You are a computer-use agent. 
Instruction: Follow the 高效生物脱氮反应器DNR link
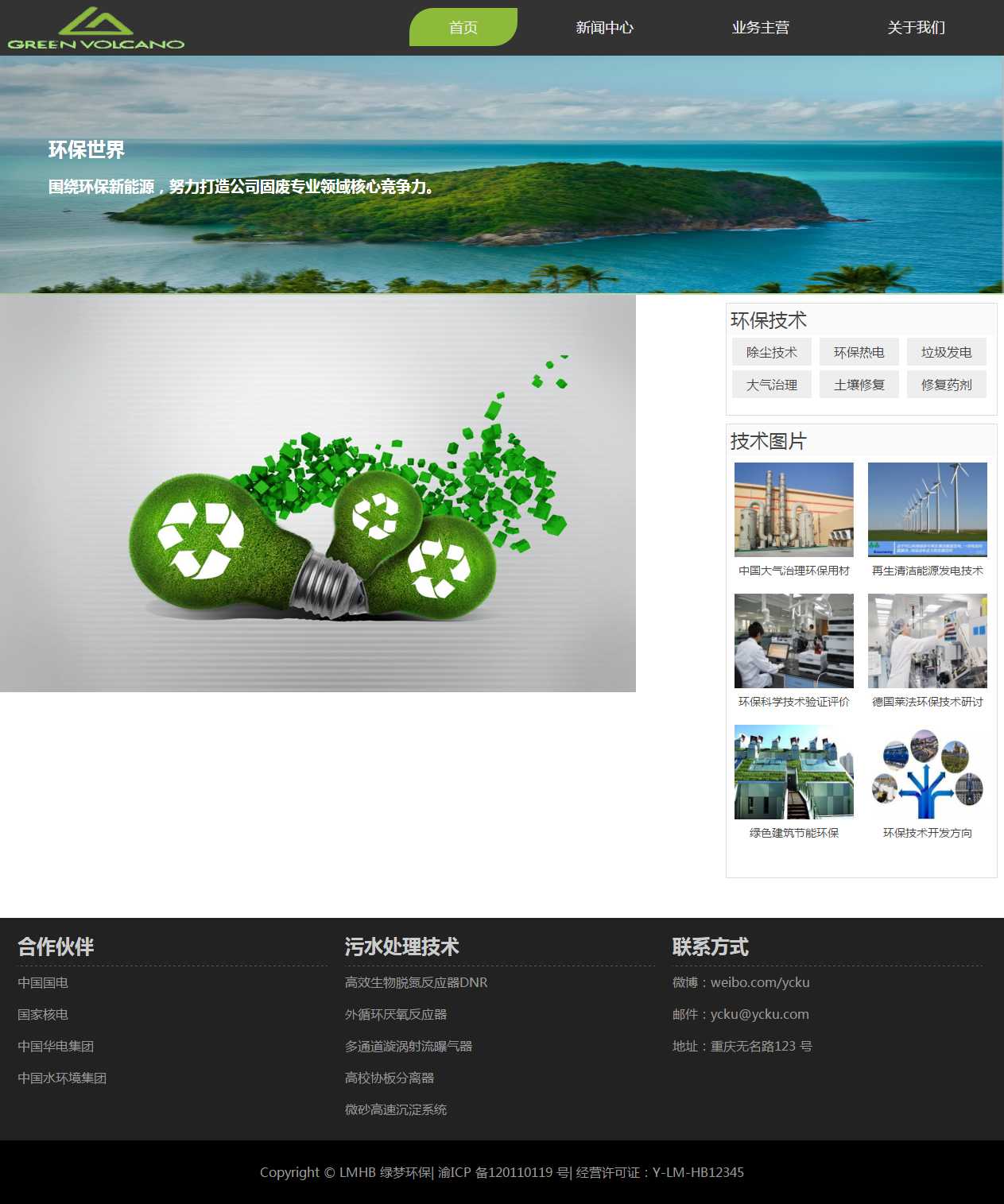[x=416, y=983]
